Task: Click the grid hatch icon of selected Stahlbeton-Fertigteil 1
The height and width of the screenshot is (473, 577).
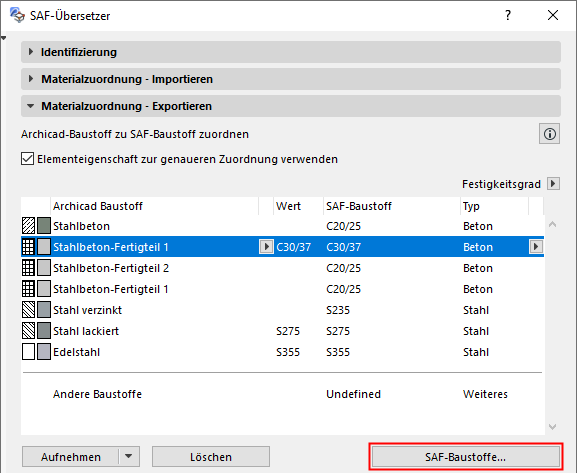Action: pos(28,247)
